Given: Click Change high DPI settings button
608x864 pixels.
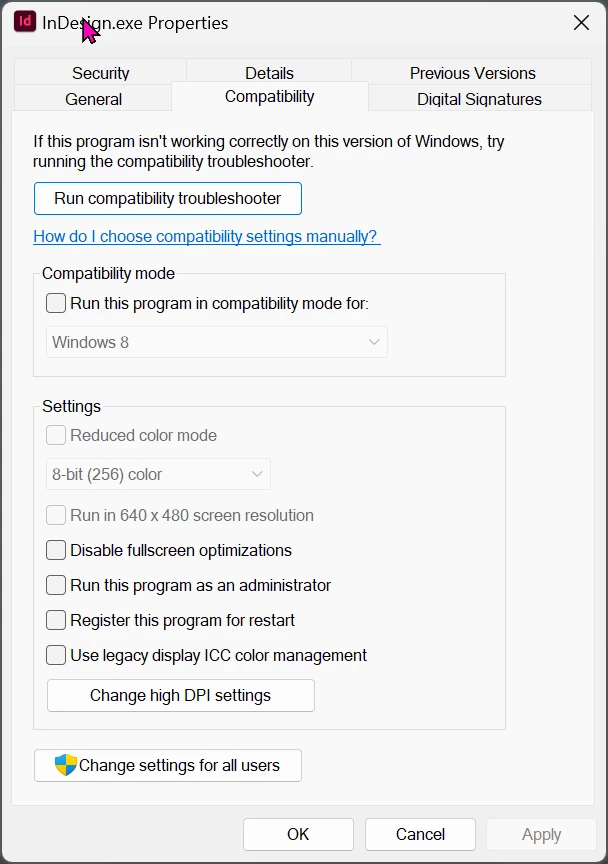Looking at the screenshot, I should pos(181,695).
